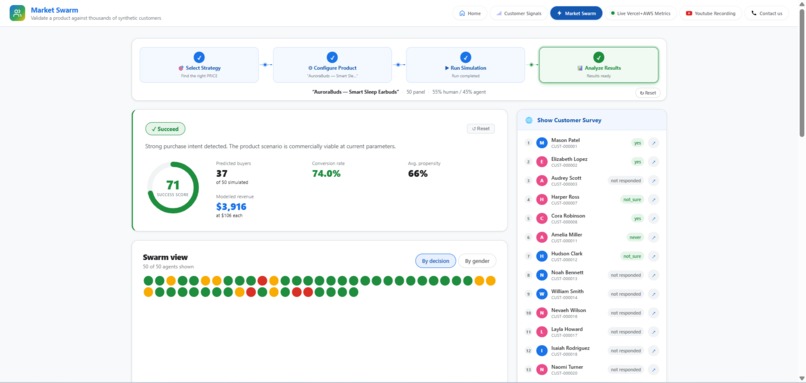Open details arrow for Elizabeth Lopez
The width and height of the screenshot is (806, 383).
tap(653, 162)
